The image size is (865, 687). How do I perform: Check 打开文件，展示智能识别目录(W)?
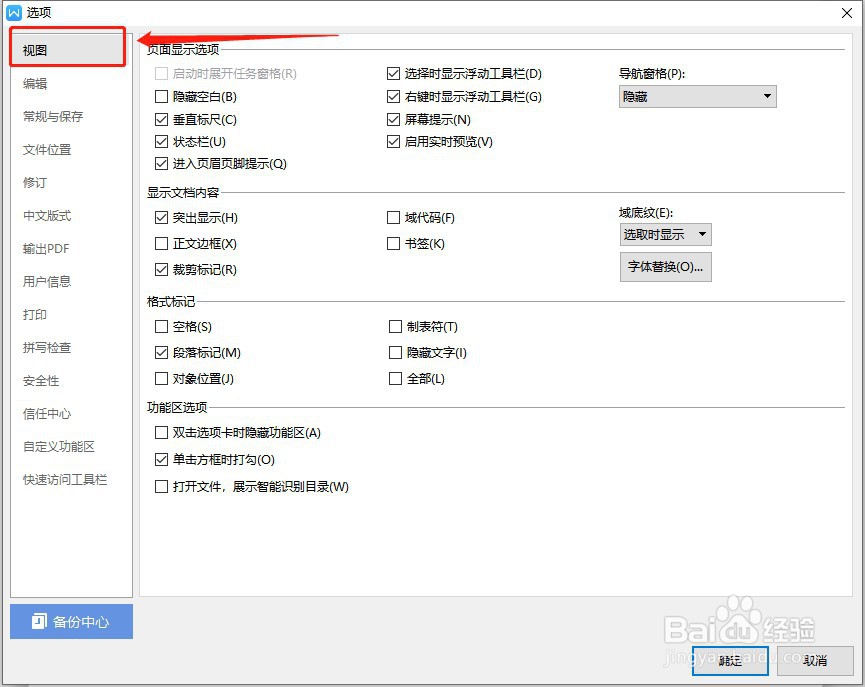pos(161,486)
